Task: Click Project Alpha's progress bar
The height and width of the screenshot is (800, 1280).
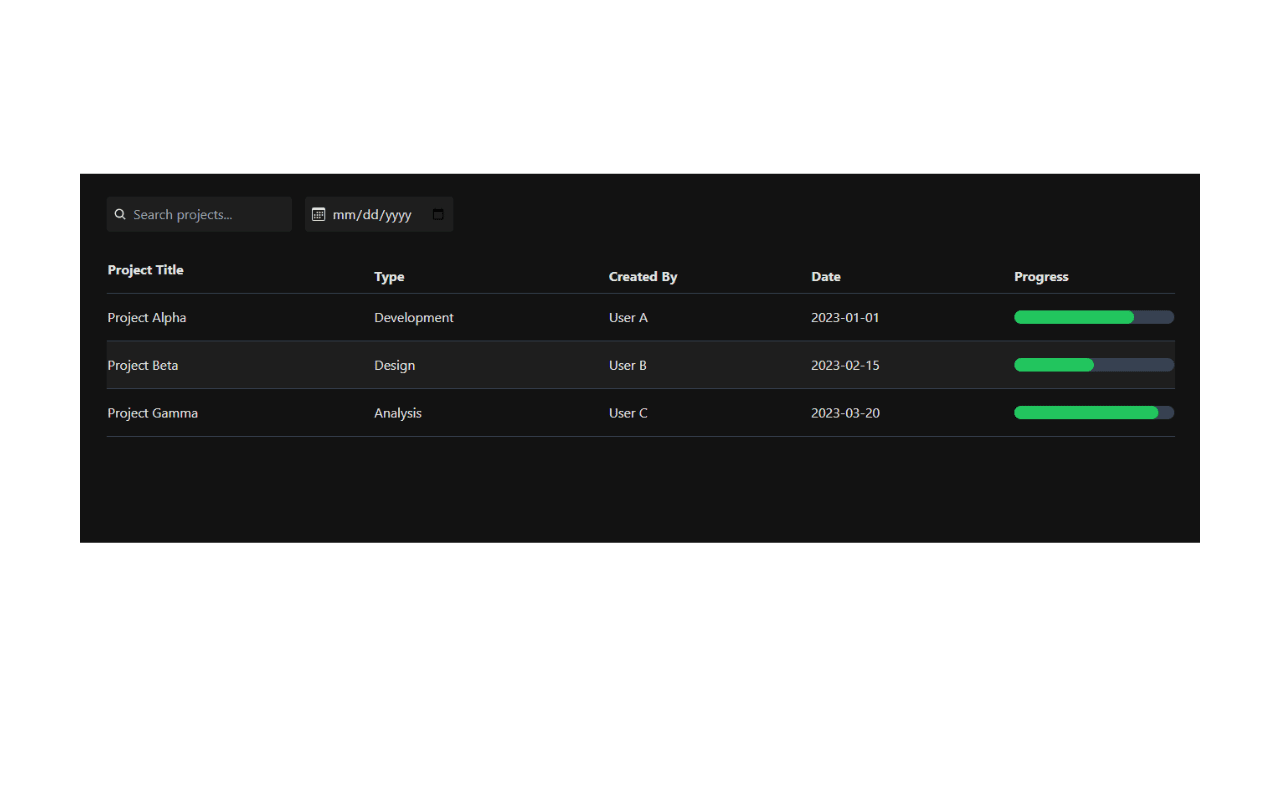Action: tap(1094, 317)
